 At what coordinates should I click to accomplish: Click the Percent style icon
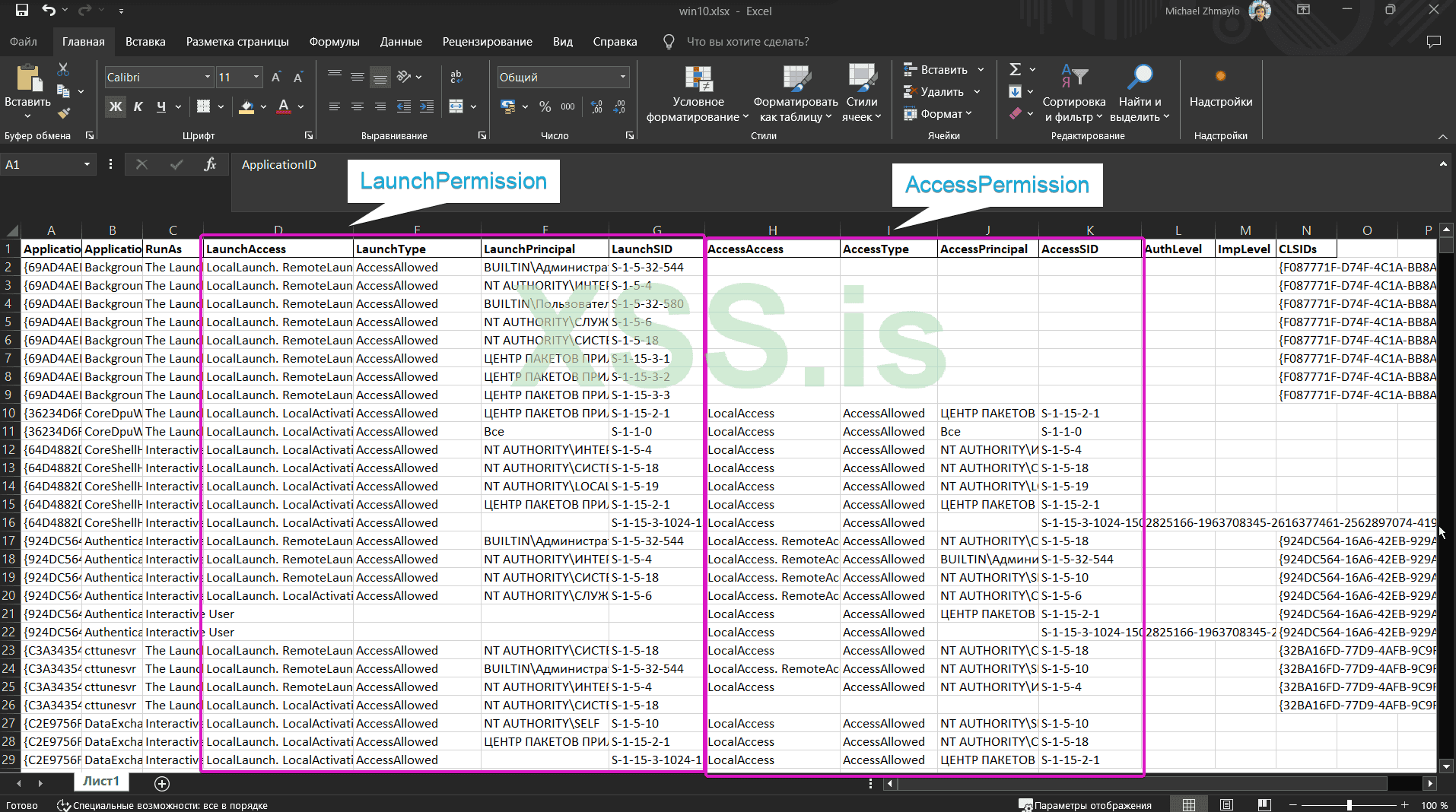tap(545, 107)
